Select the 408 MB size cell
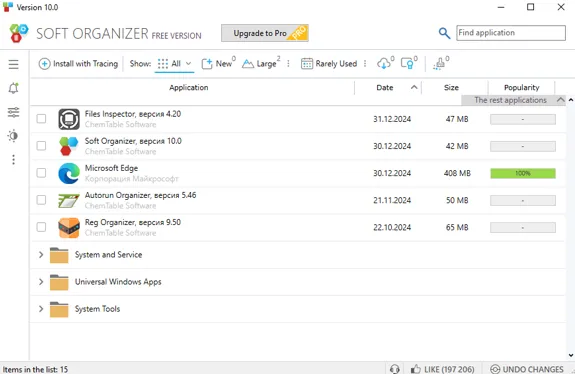The height and width of the screenshot is (374, 575). [x=457, y=173]
